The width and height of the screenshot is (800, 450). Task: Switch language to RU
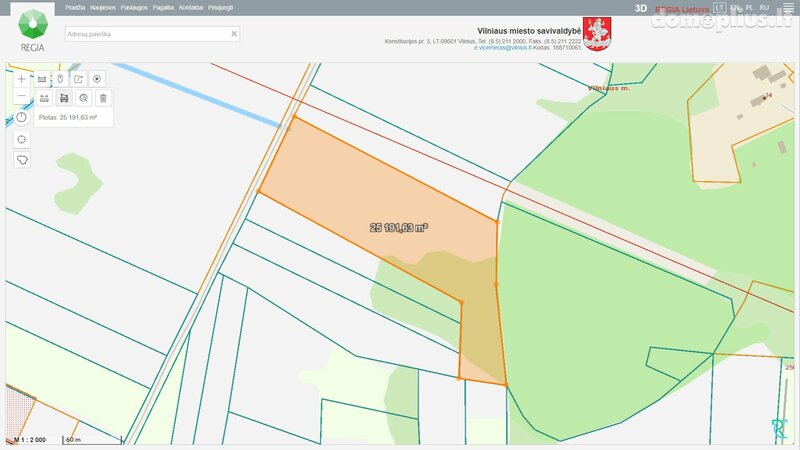tap(764, 8)
